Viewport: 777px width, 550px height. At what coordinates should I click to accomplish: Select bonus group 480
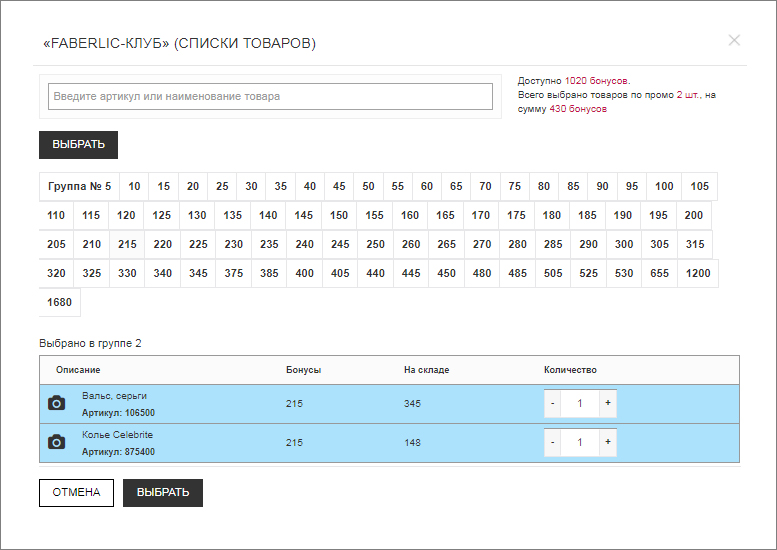(482, 273)
